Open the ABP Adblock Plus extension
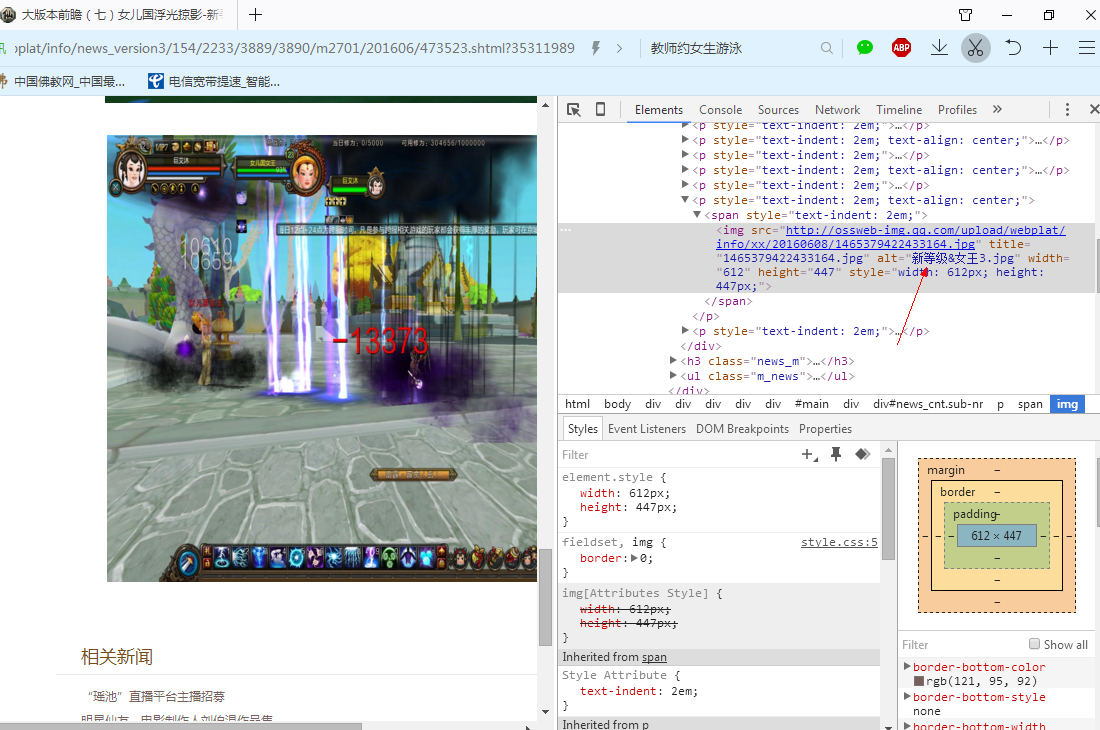 pyautogui.click(x=901, y=48)
